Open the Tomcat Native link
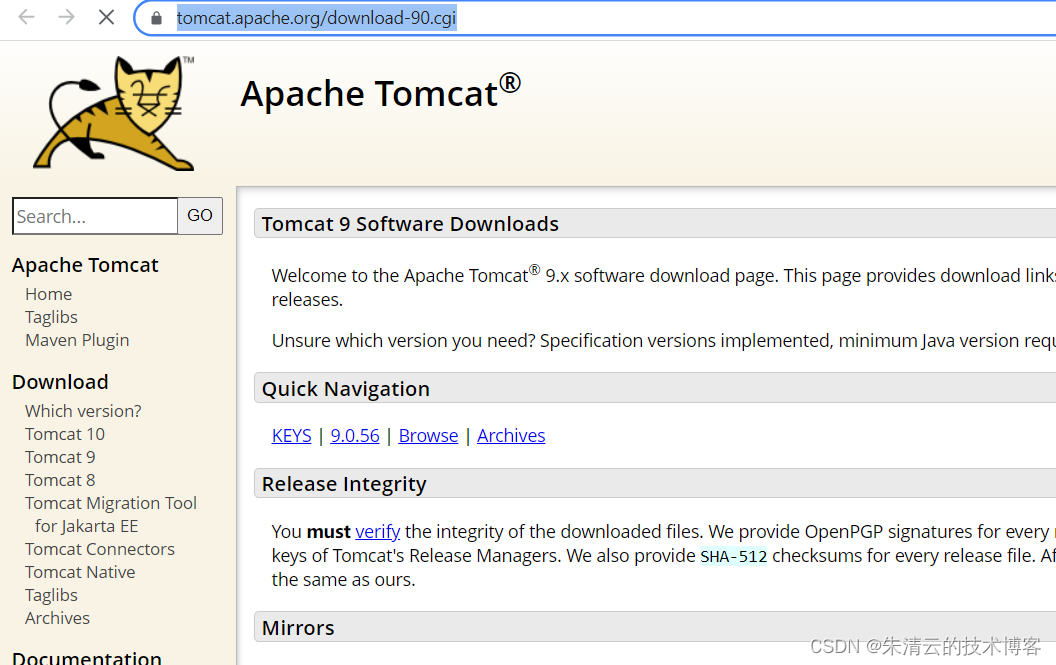Screen dimensions: 1056x665 80,572
